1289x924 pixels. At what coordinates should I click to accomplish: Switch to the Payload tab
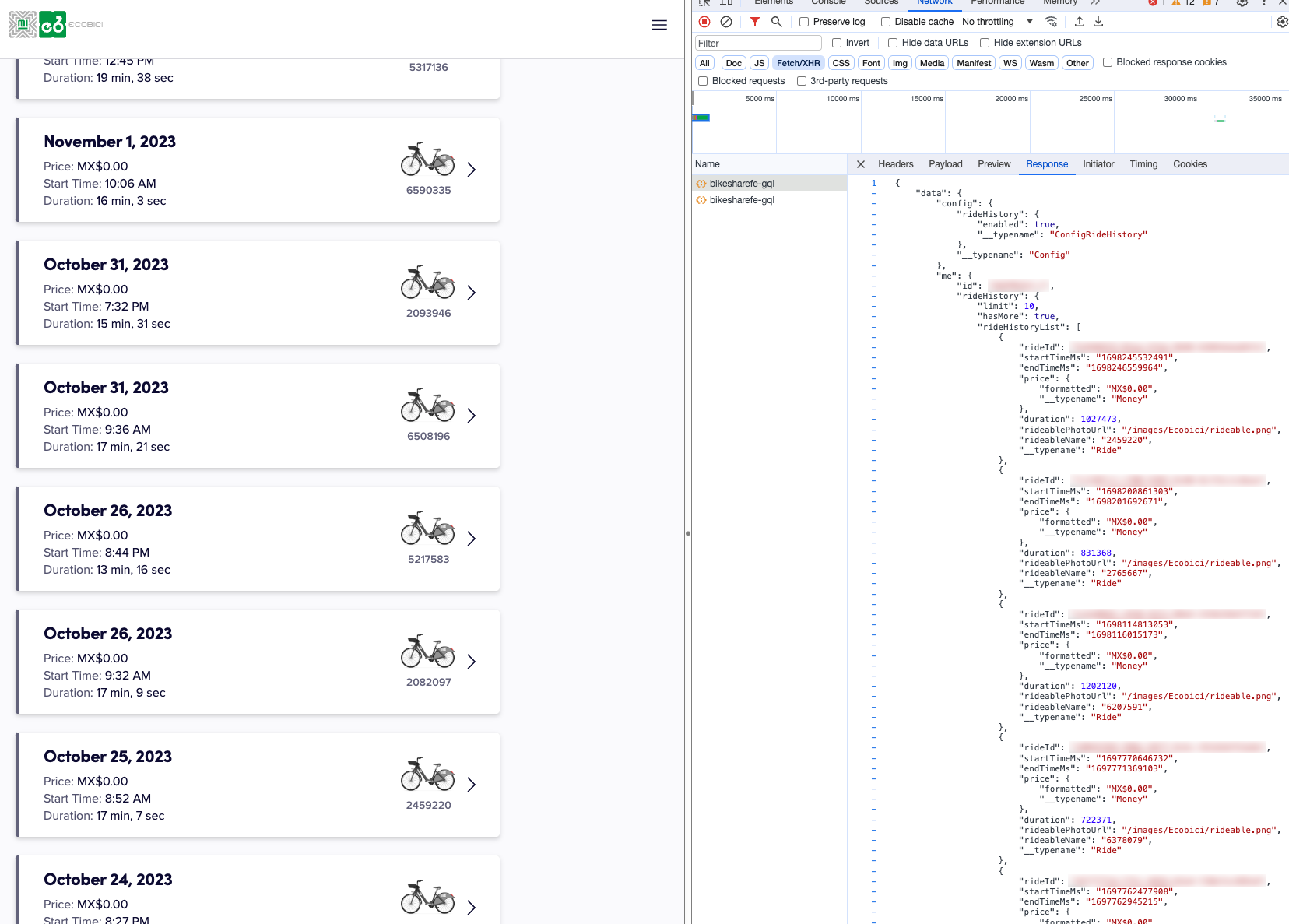[x=946, y=164]
